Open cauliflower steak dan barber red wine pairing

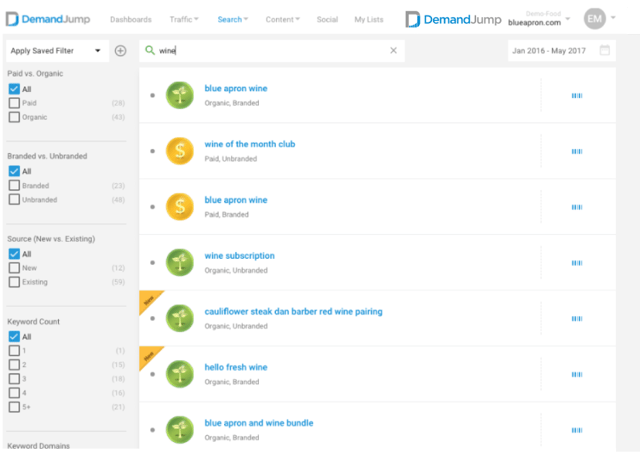tap(293, 312)
